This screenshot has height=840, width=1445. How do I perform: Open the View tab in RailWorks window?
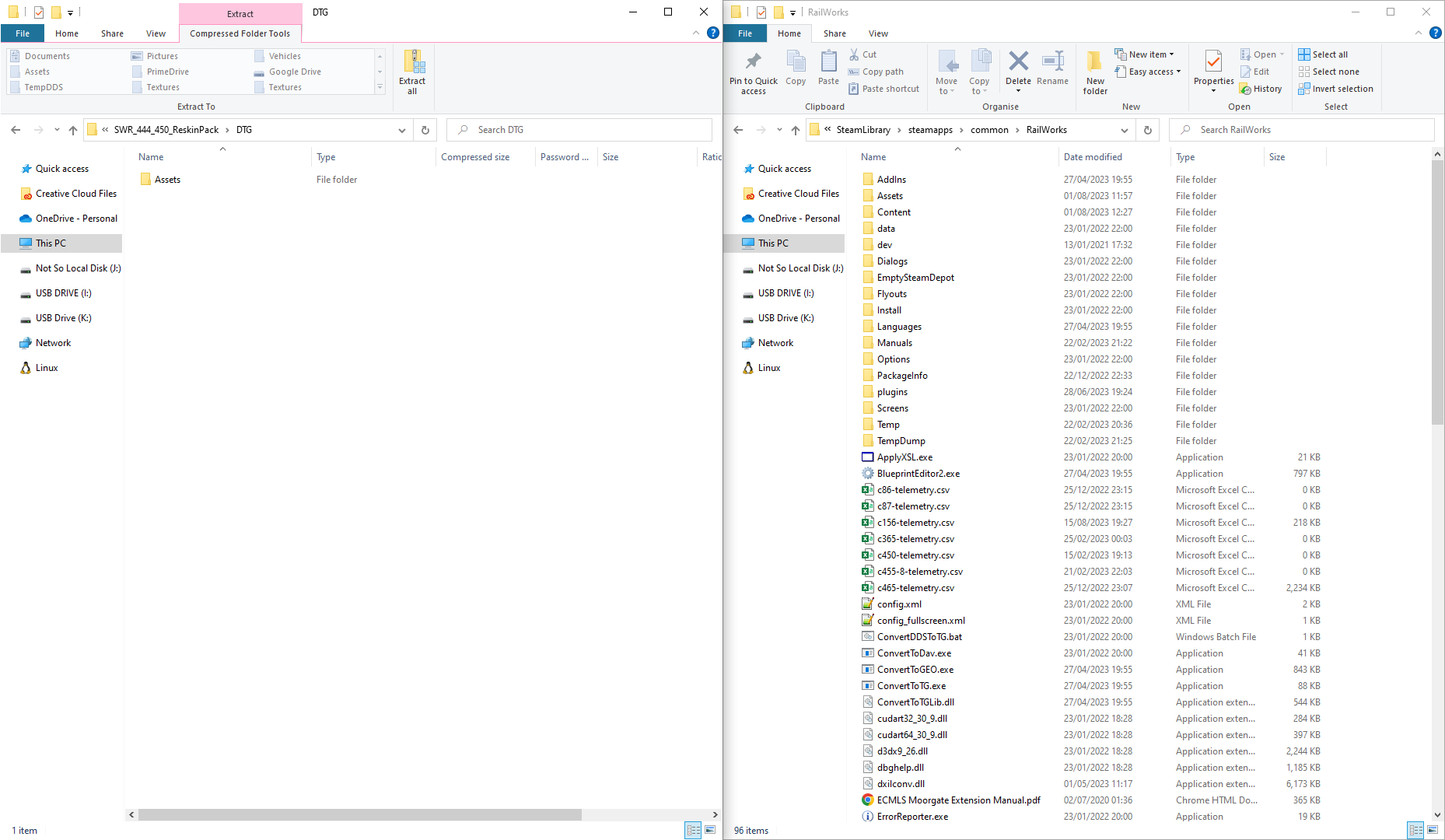click(x=878, y=33)
